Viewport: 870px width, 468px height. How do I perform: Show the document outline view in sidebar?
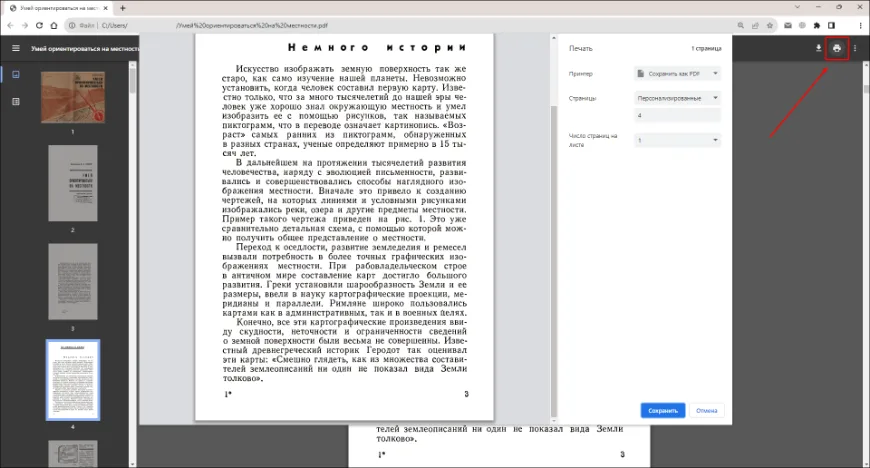coord(15,101)
